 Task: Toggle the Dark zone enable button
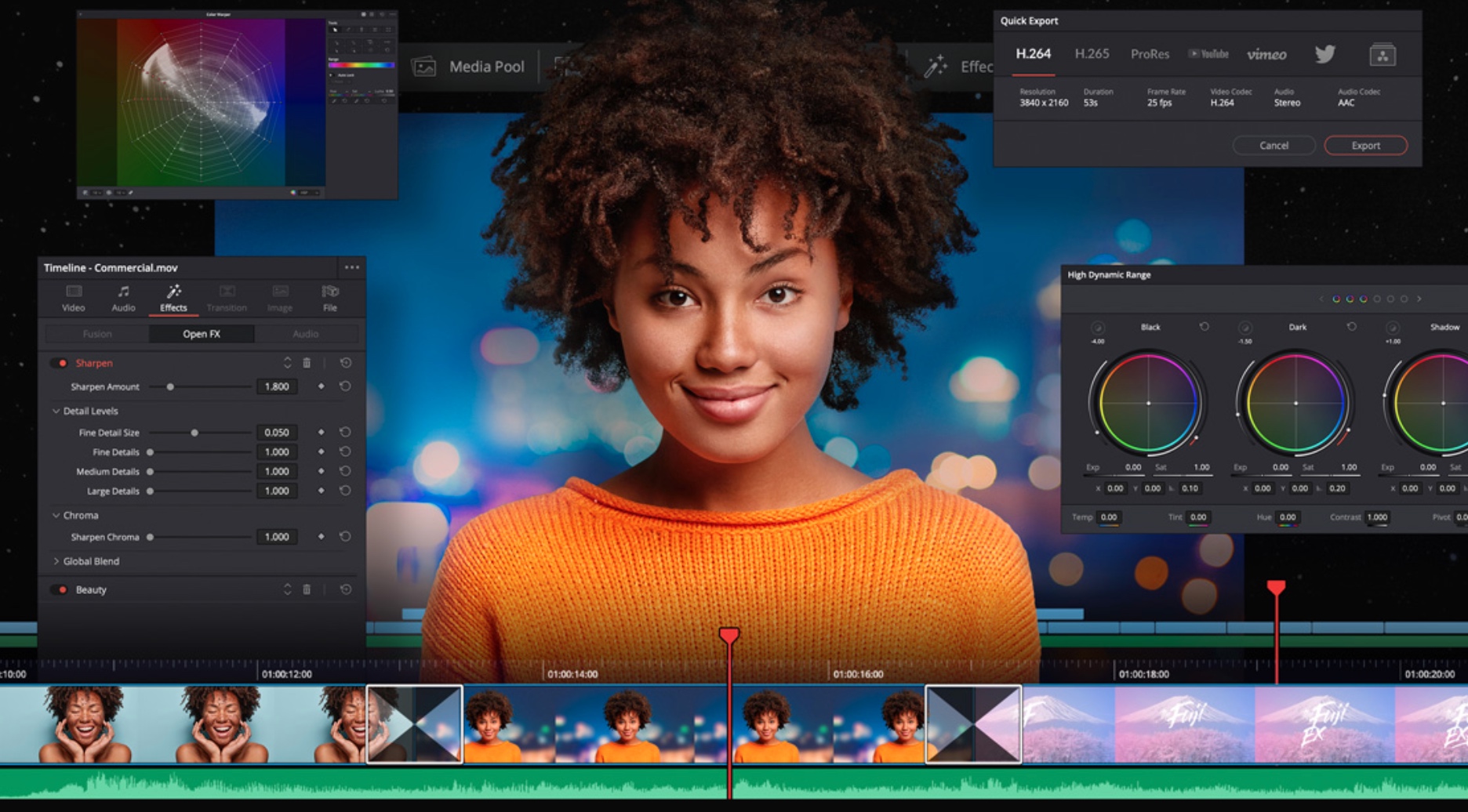1245,328
